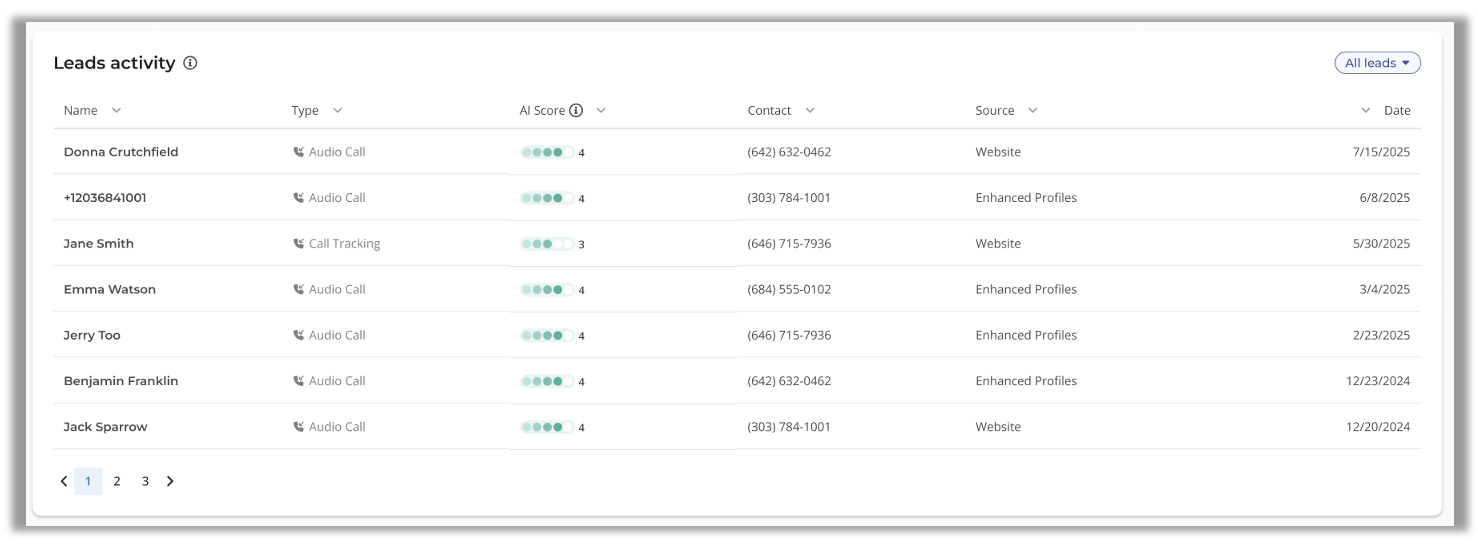
Task: Click phone icon in Donna Crutchfield's row
Action: tap(298, 153)
